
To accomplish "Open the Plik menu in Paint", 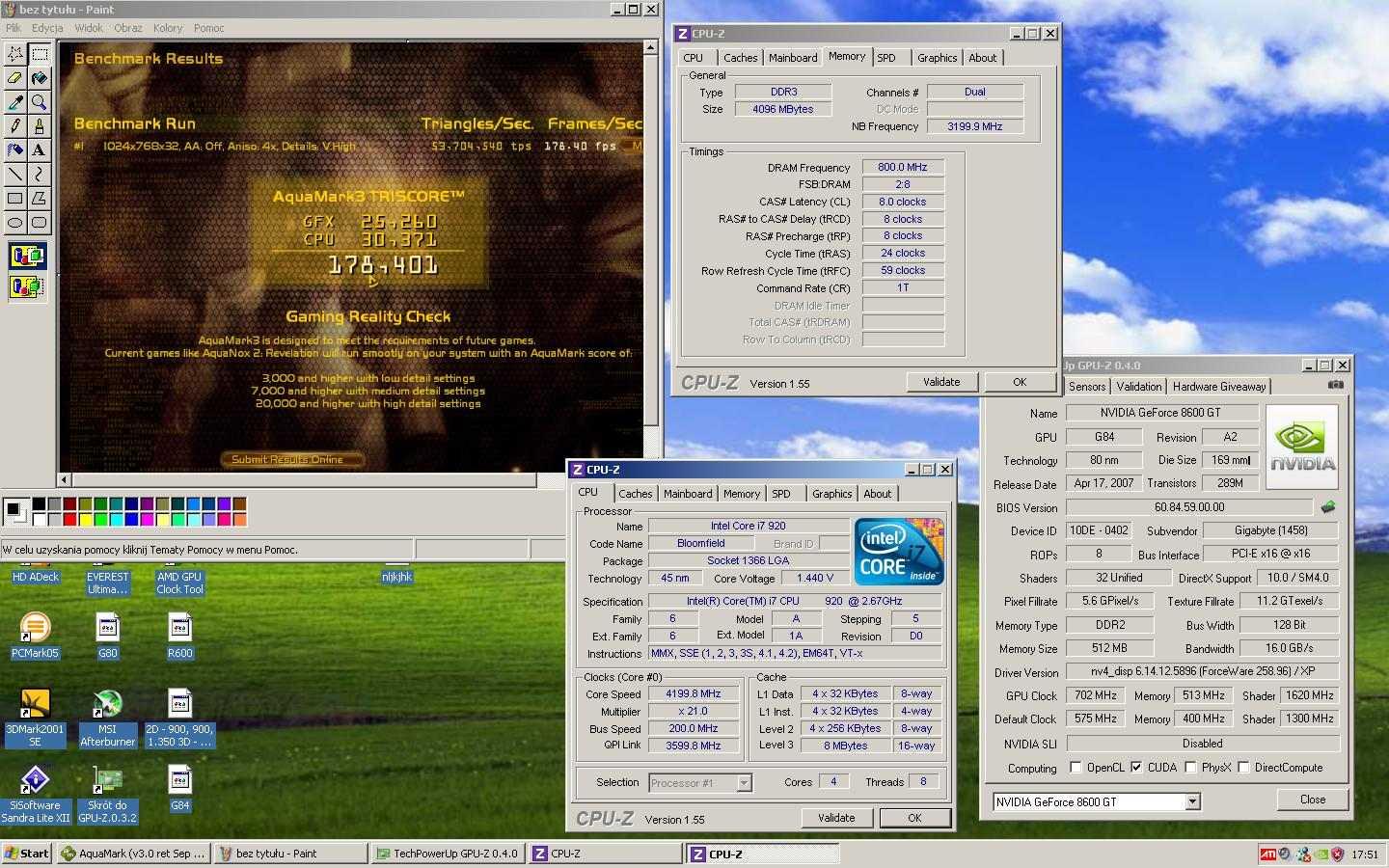I will click(x=14, y=28).
